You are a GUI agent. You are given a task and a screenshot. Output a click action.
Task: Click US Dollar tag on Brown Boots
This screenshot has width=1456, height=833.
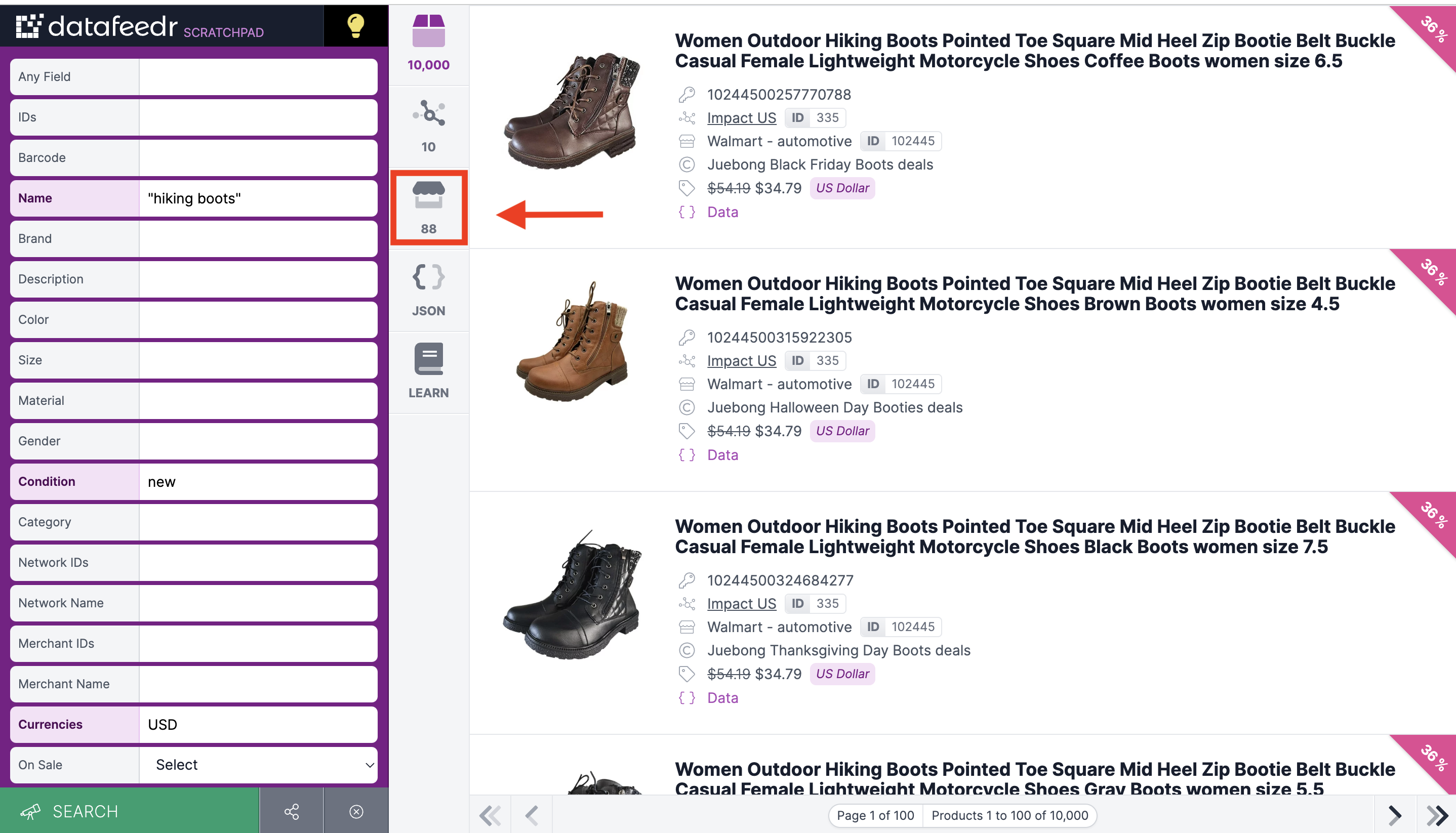[842, 431]
